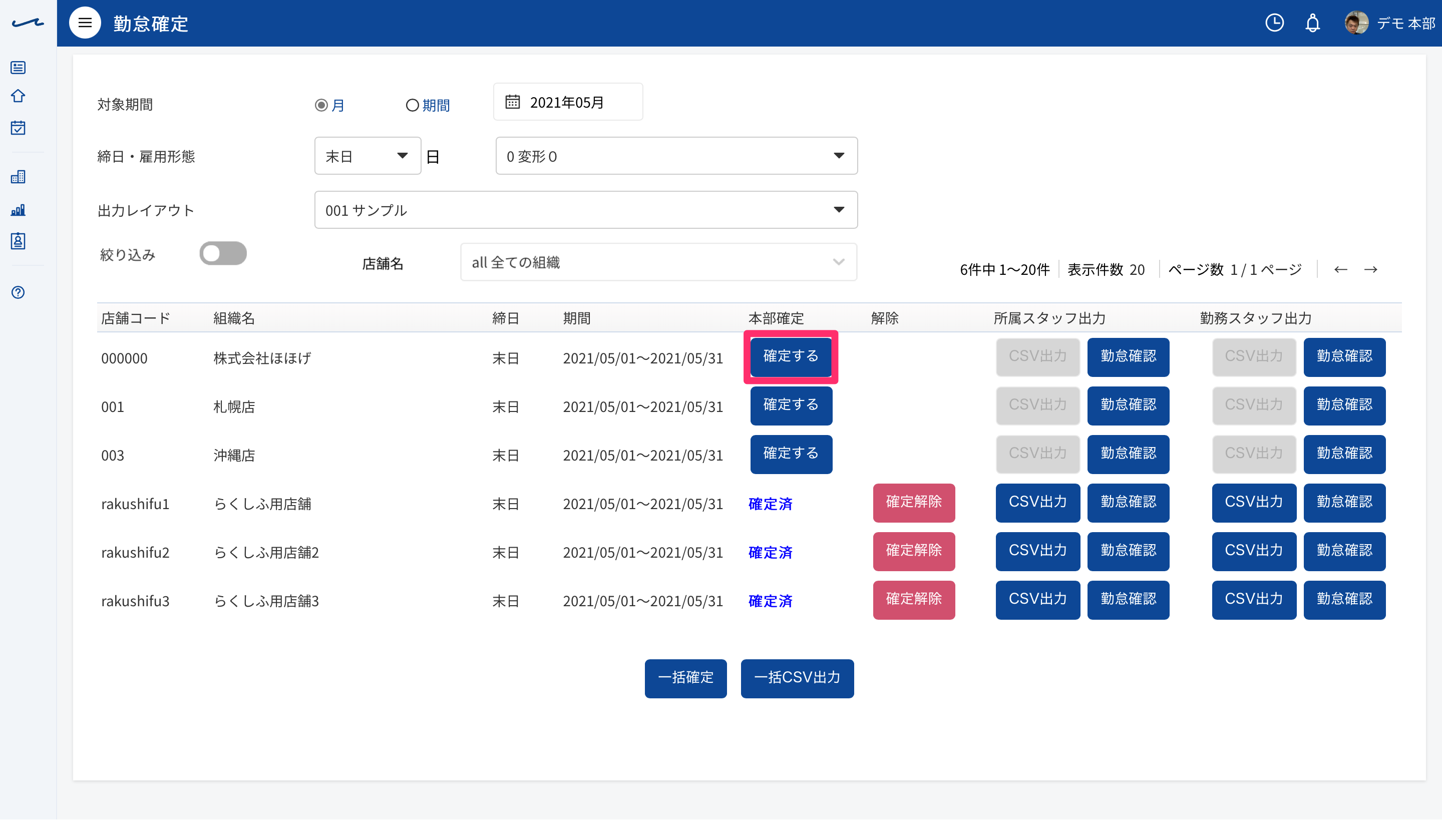Click the 2021年05月 month input field

568,102
